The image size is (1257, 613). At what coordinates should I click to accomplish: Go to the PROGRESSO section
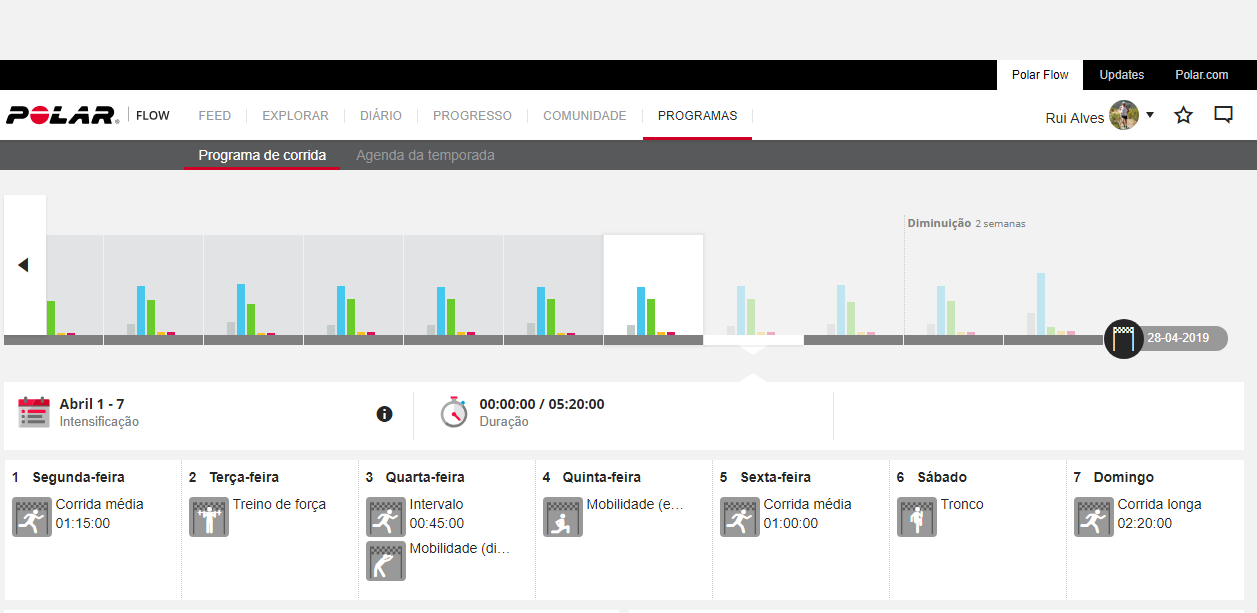[472, 116]
